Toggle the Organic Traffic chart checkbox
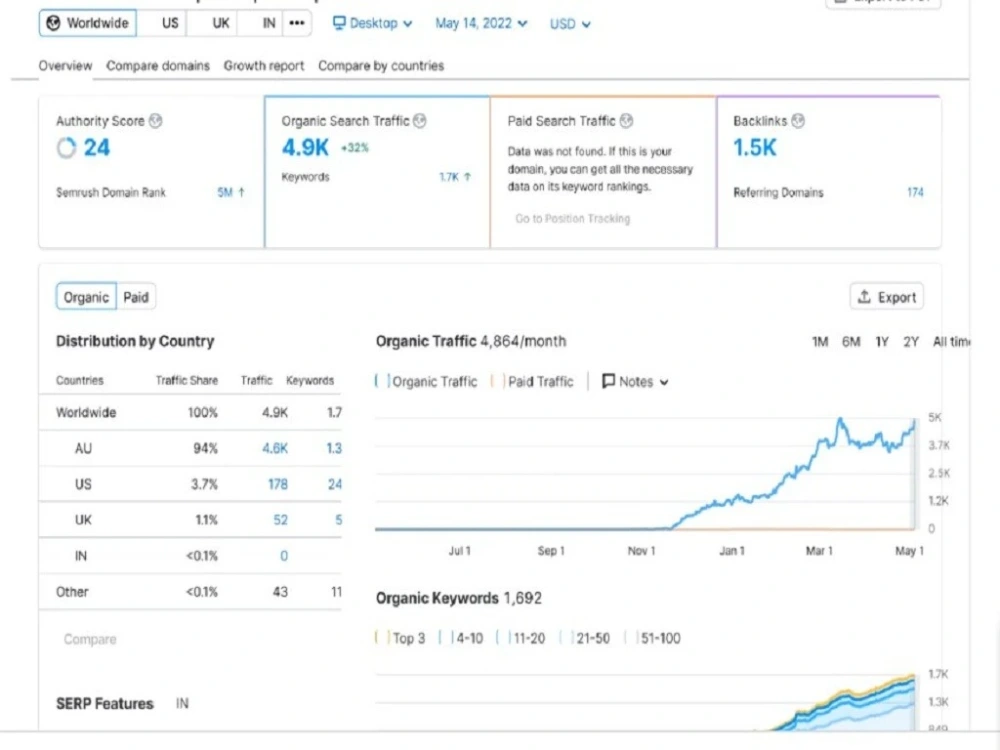The height and width of the screenshot is (750, 1000). 381,381
